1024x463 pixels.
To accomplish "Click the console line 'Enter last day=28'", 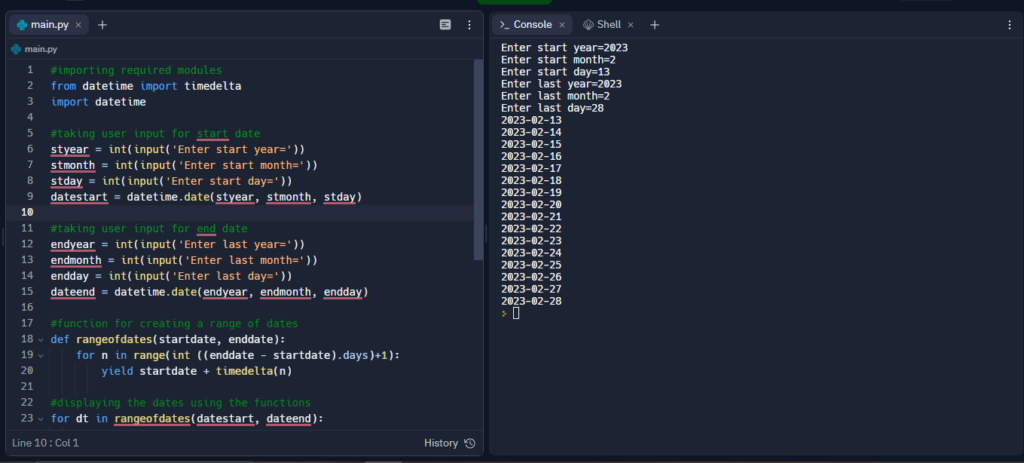I will [552, 108].
